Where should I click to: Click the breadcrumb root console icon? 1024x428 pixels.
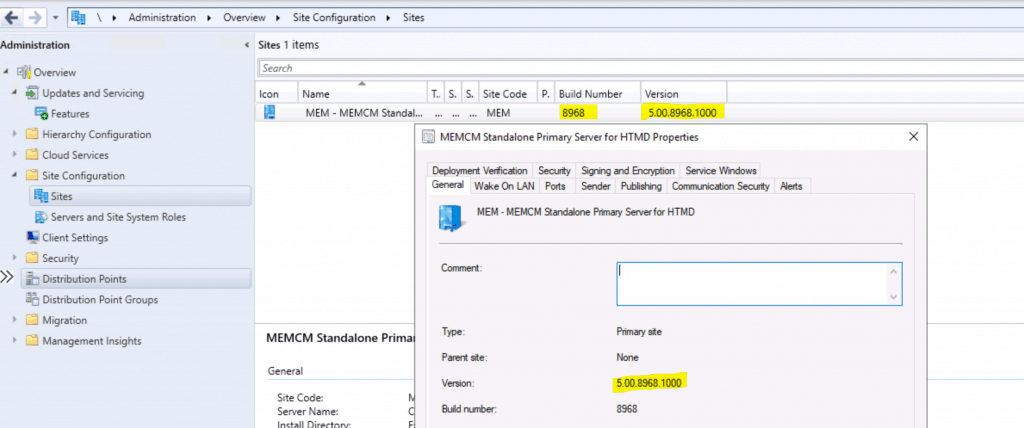pyautogui.click(x=78, y=18)
